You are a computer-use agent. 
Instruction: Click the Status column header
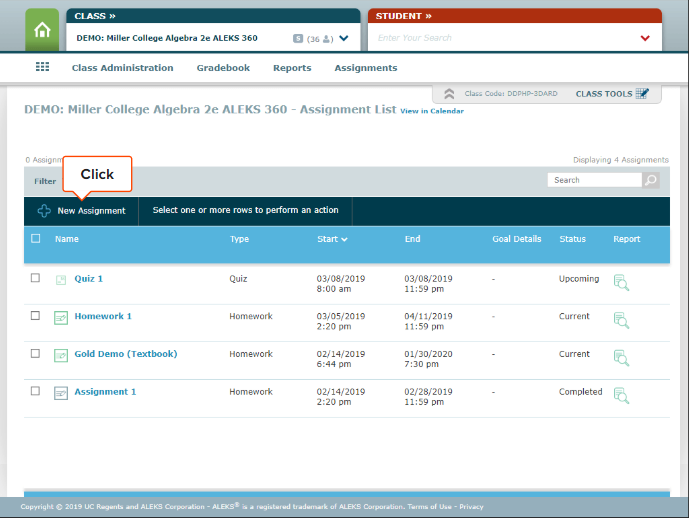[x=573, y=239]
